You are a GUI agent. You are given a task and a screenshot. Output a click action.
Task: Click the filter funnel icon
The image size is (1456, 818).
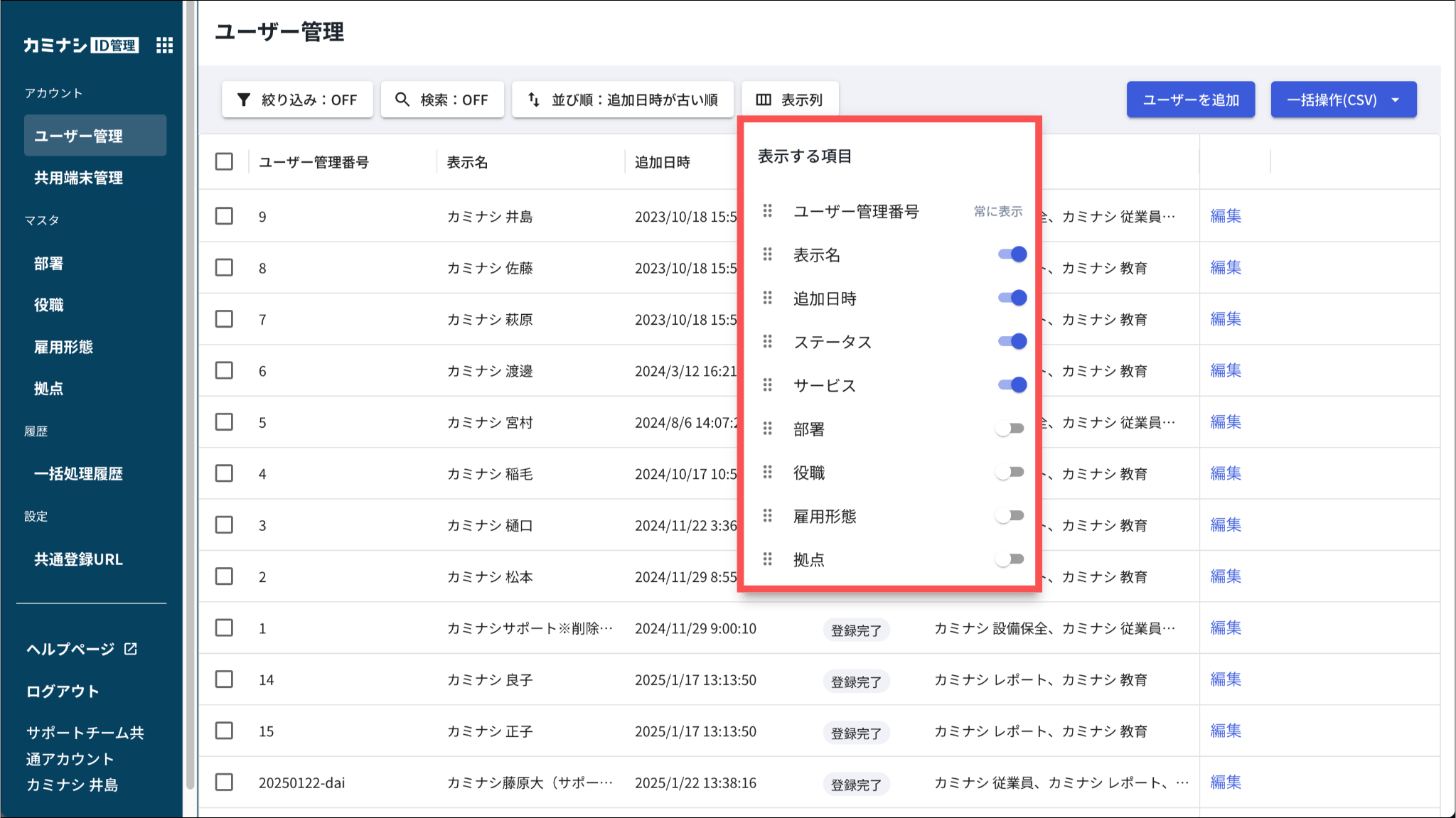click(x=244, y=99)
